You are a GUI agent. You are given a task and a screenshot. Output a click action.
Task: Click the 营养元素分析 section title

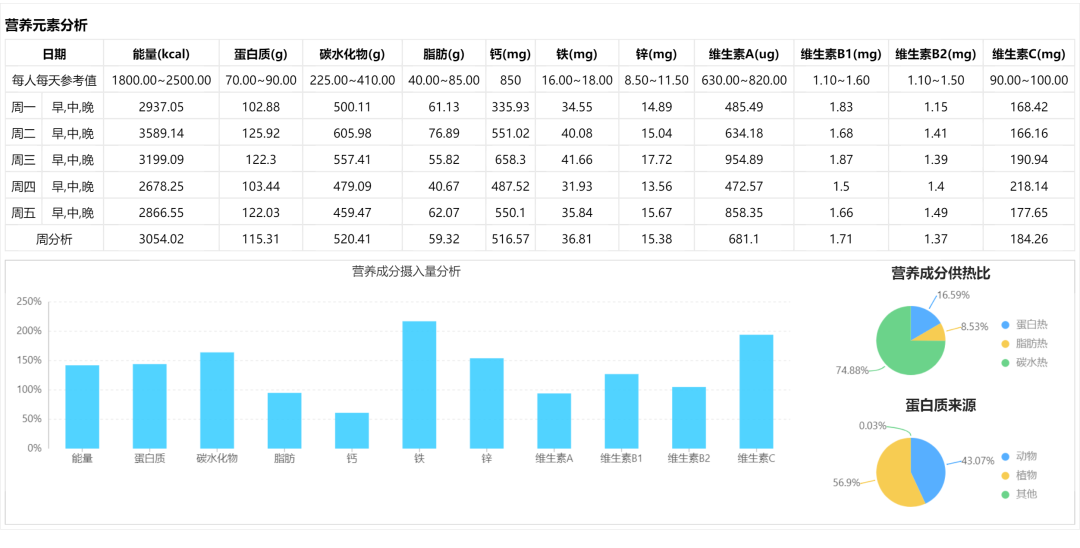[46, 25]
